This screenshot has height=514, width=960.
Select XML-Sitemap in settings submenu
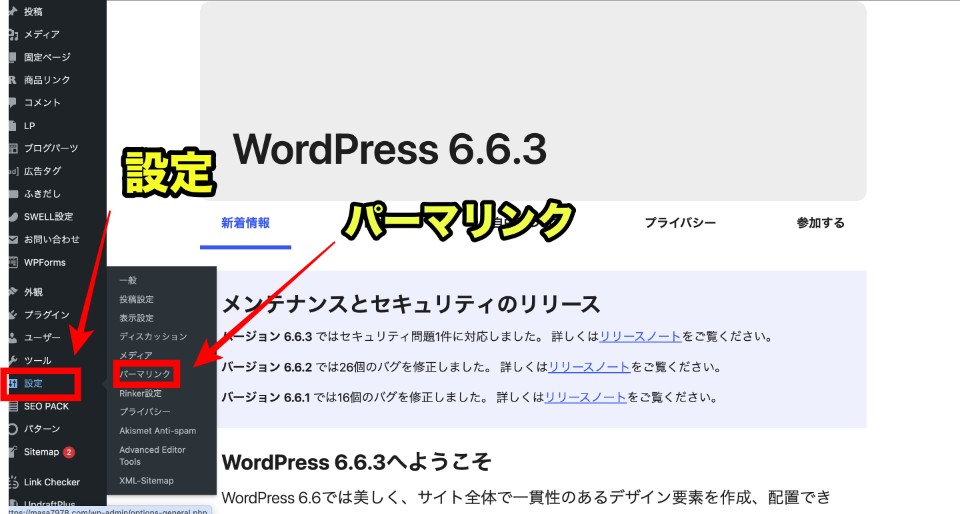[146, 481]
